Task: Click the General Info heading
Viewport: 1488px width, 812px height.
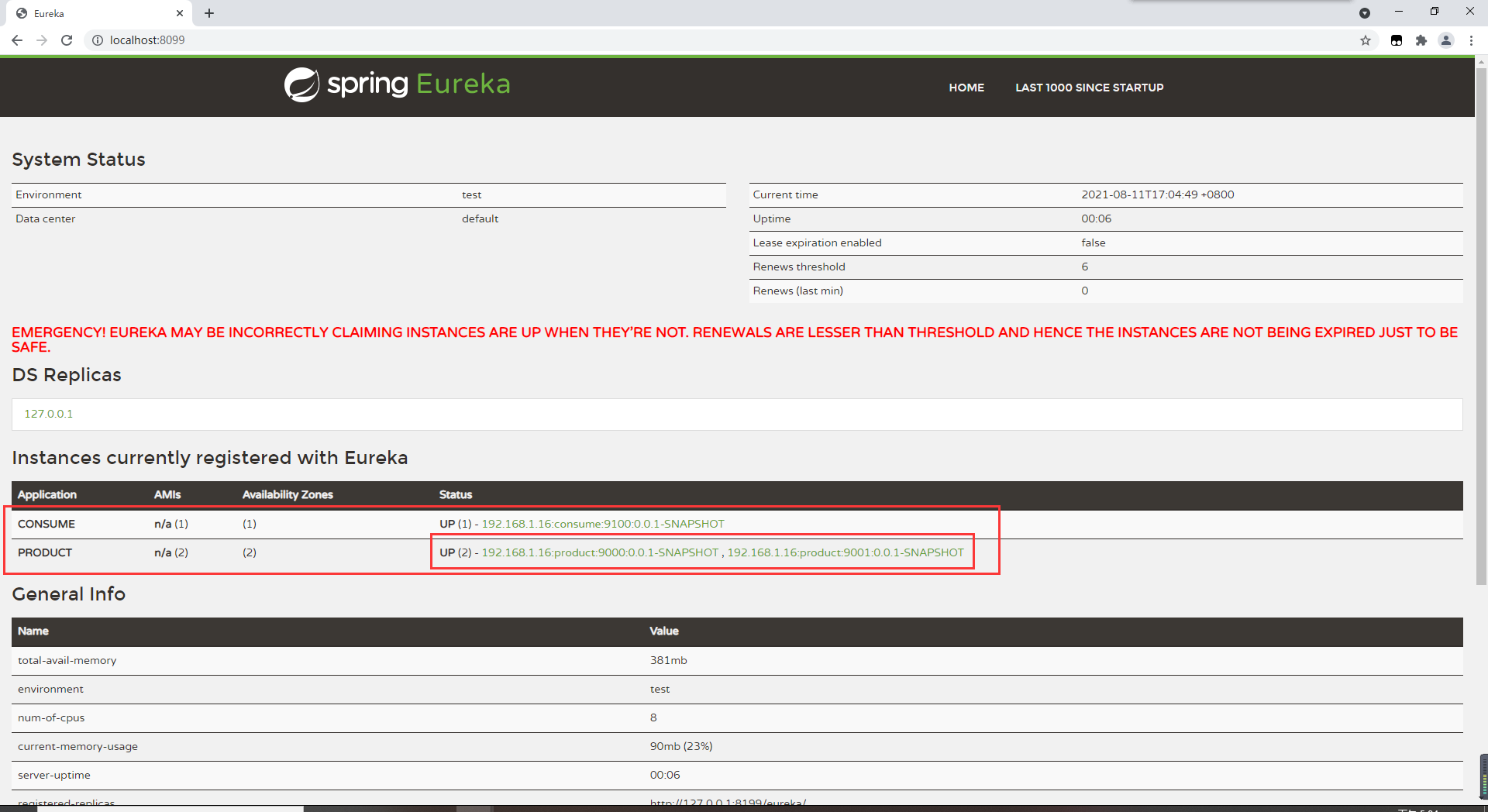Action: click(x=68, y=594)
